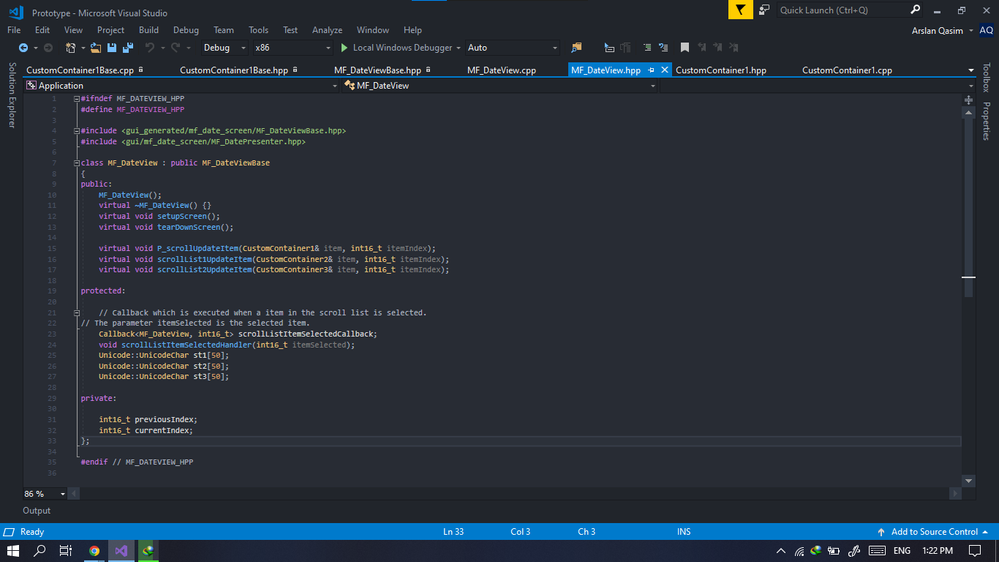
Task: Click horizontal scrollbar right arrow
Action: pyautogui.click(x=954, y=494)
